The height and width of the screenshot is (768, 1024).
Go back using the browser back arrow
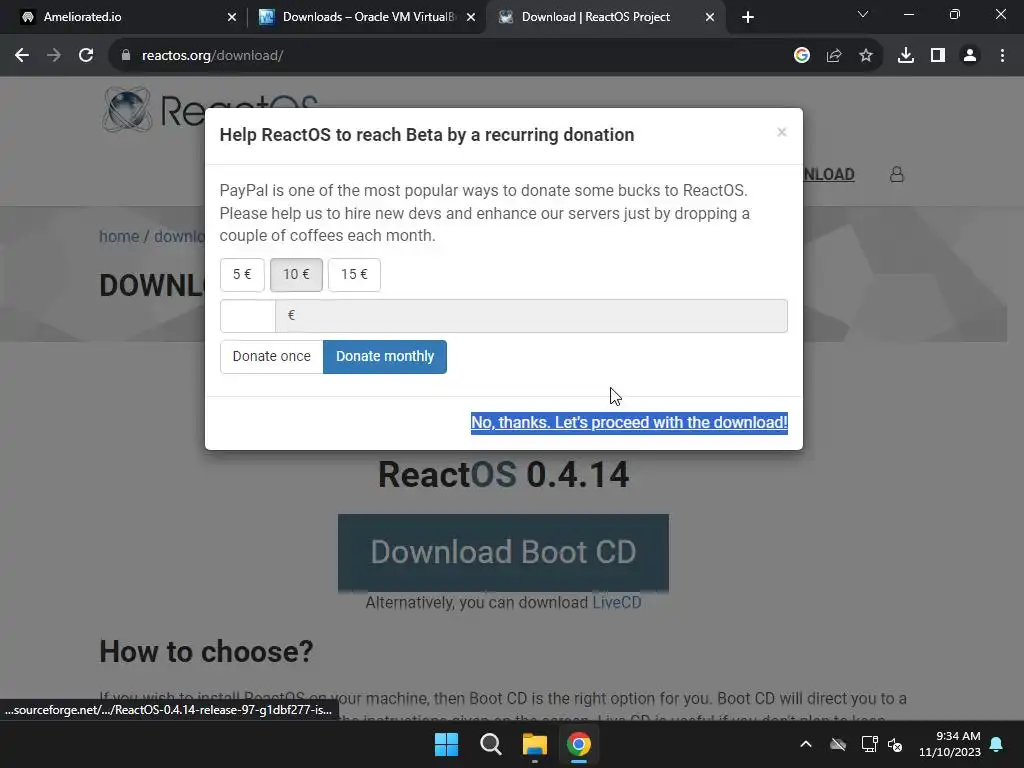pyautogui.click(x=22, y=56)
